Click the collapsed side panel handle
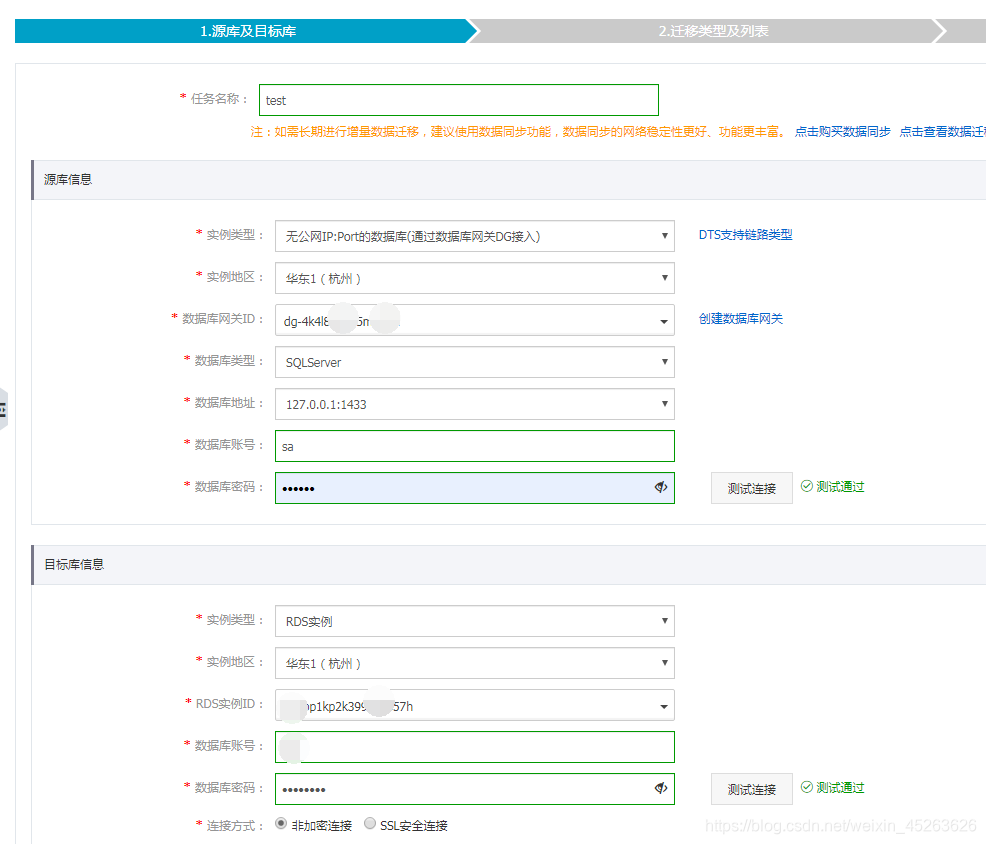The width and height of the screenshot is (986, 844). (x=3, y=409)
